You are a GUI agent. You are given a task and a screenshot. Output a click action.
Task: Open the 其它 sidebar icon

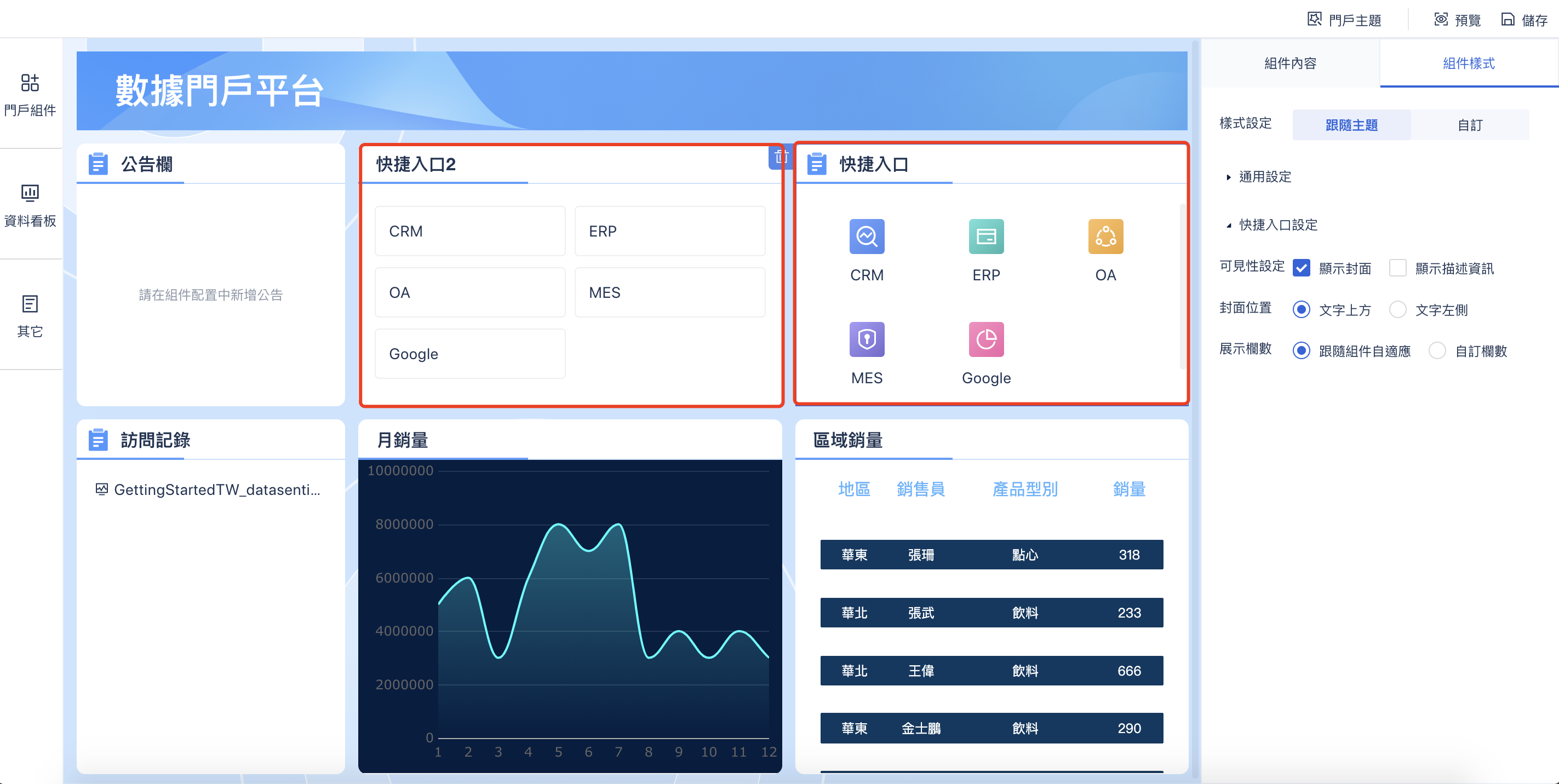(30, 304)
